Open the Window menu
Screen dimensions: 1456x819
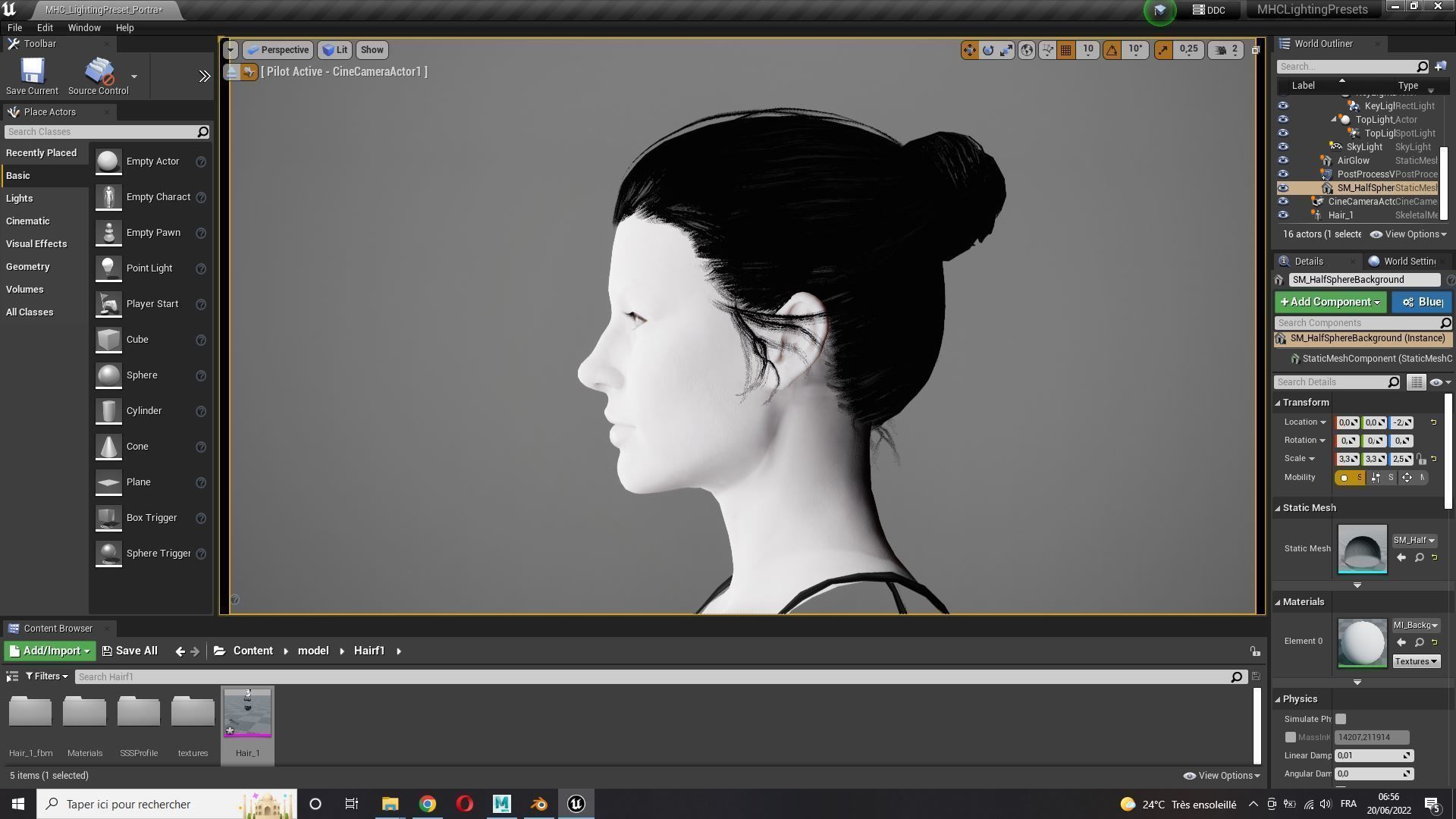[x=84, y=28]
